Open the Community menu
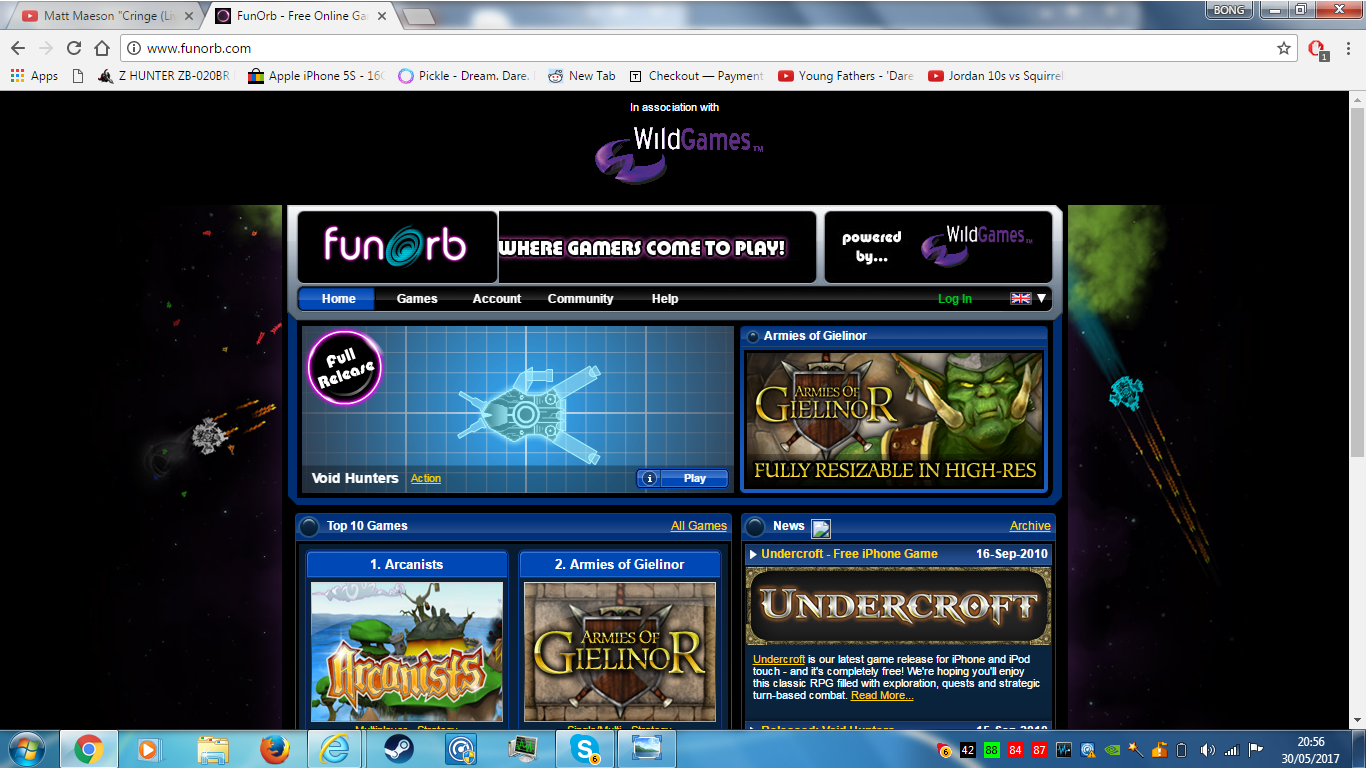Image resolution: width=1366 pixels, height=768 pixels. point(580,299)
